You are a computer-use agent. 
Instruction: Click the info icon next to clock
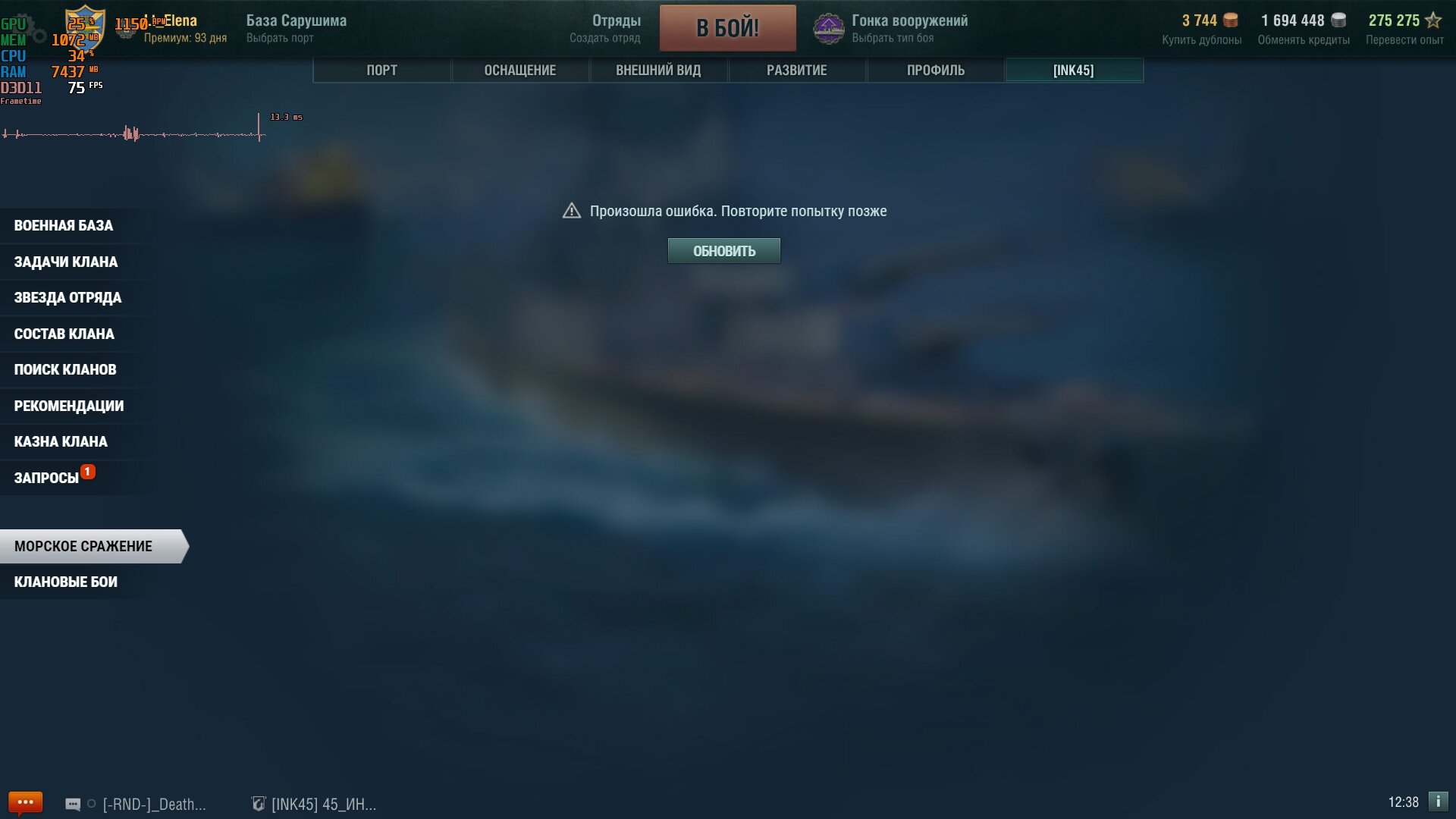point(1439,802)
